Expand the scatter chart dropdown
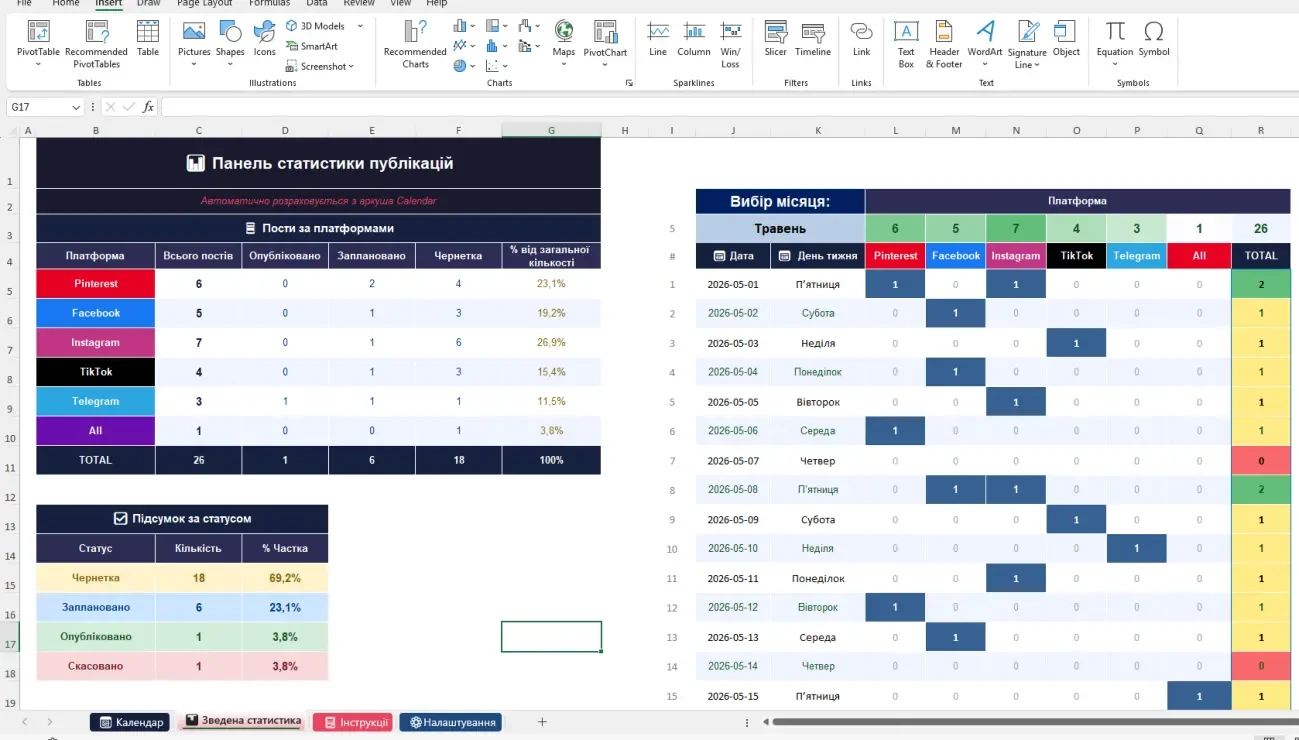 pos(504,66)
